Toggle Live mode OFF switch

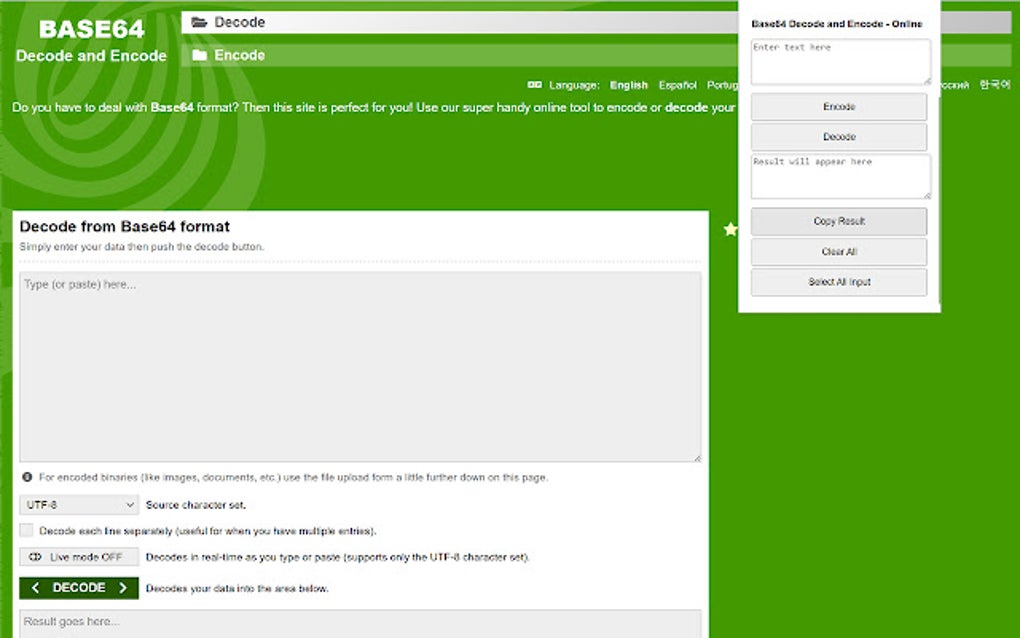tap(78, 557)
